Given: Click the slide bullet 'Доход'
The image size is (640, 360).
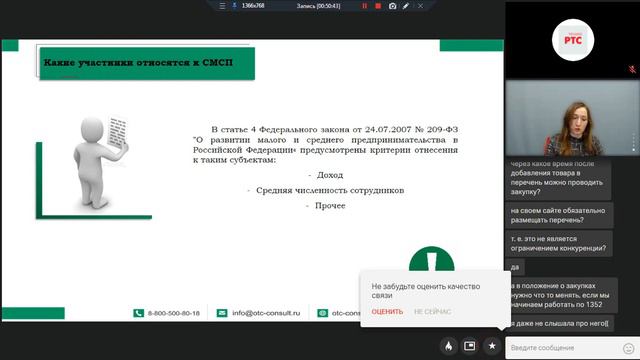Looking at the screenshot, I should tap(330, 175).
